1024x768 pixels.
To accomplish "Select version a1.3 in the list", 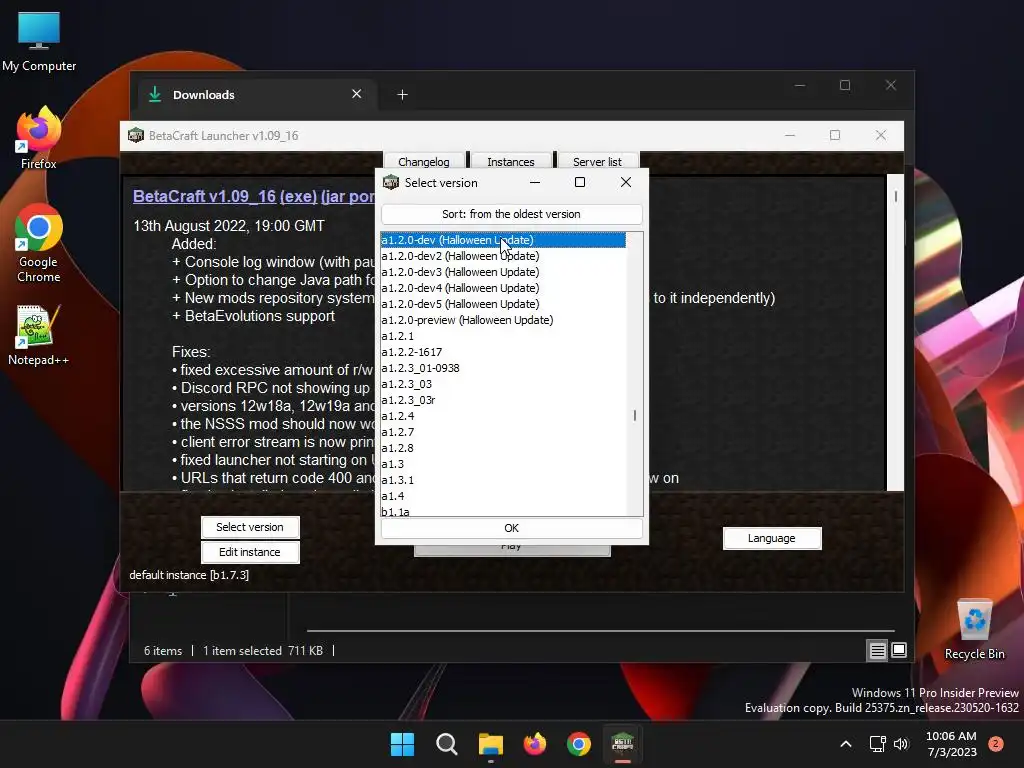I will pyautogui.click(x=503, y=464).
